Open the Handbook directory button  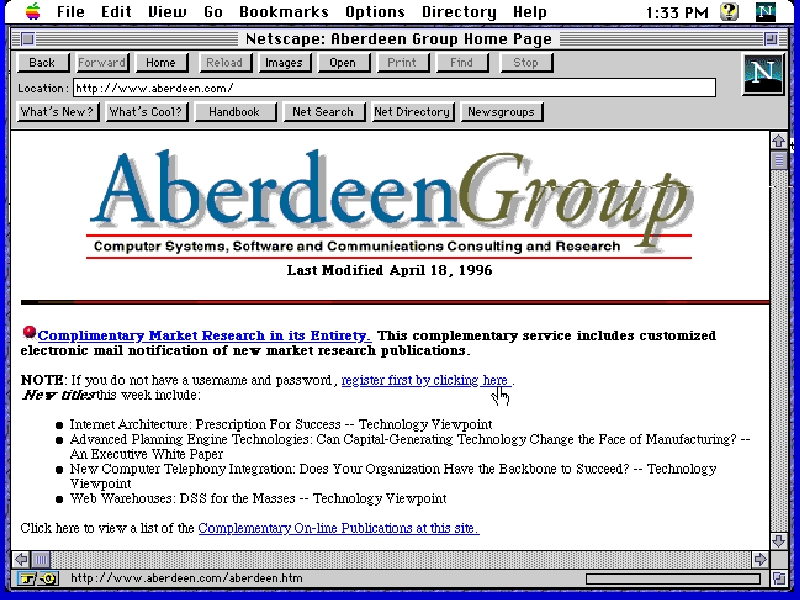[x=235, y=112]
